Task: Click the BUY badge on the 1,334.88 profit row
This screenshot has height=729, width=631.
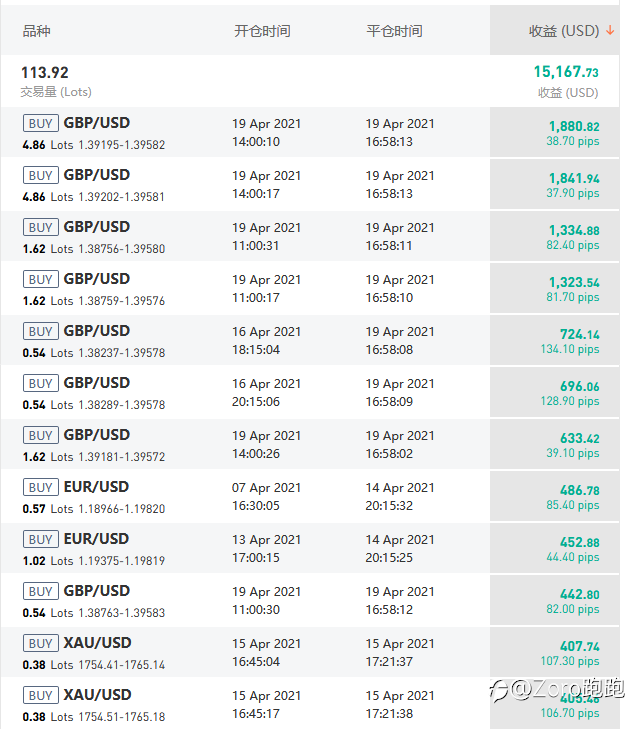Action: point(41,227)
